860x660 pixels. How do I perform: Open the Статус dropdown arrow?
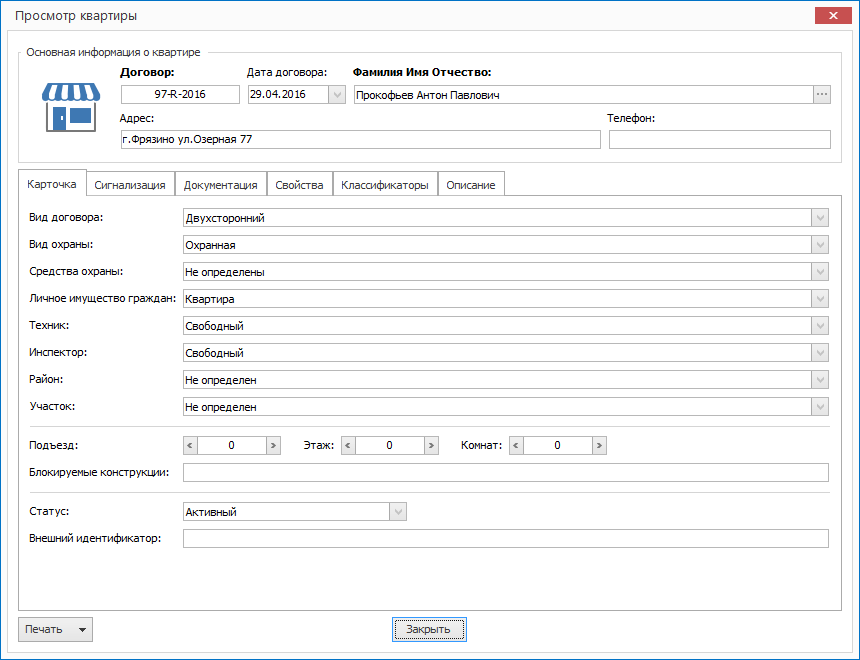click(398, 512)
